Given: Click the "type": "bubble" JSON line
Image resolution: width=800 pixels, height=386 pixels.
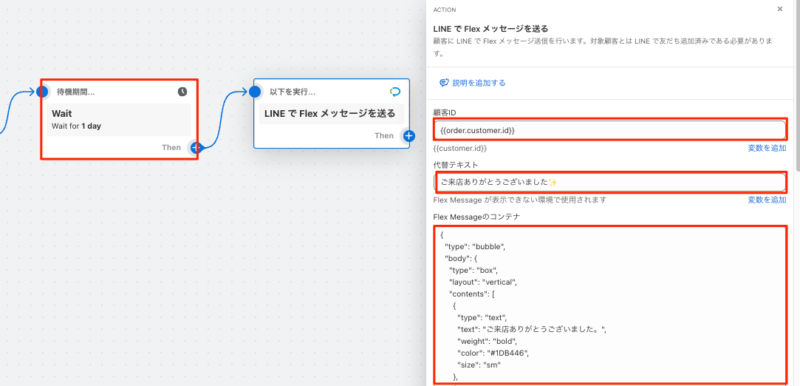Looking at the screenshot, I should tap(474, 247).
